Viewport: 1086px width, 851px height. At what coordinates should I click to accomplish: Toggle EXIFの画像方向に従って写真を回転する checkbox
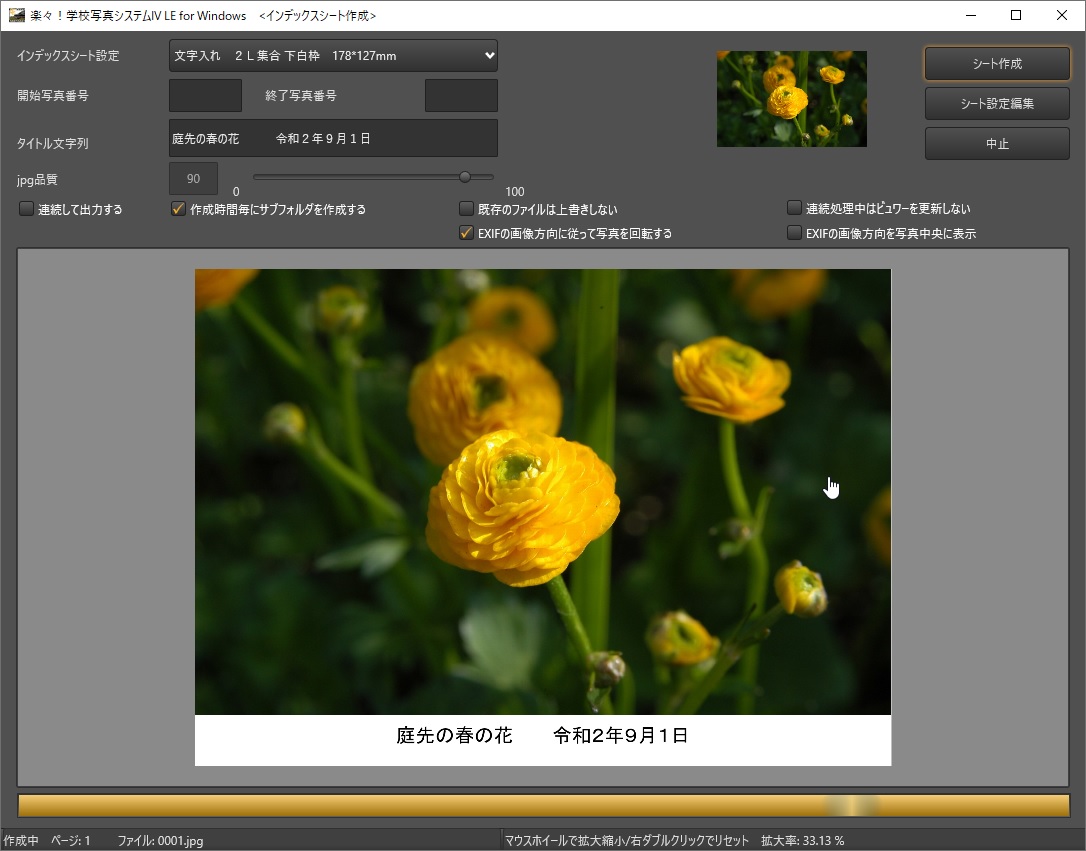(466, 233)
